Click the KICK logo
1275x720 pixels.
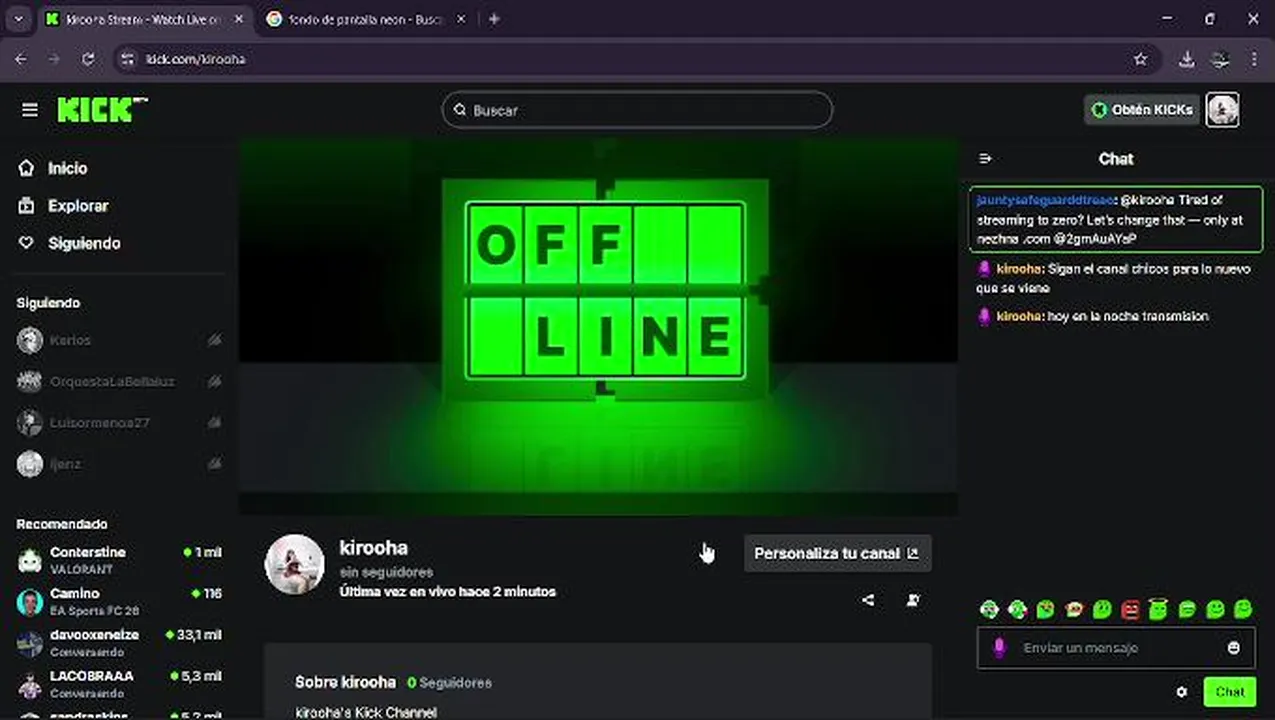click(102, 110)
